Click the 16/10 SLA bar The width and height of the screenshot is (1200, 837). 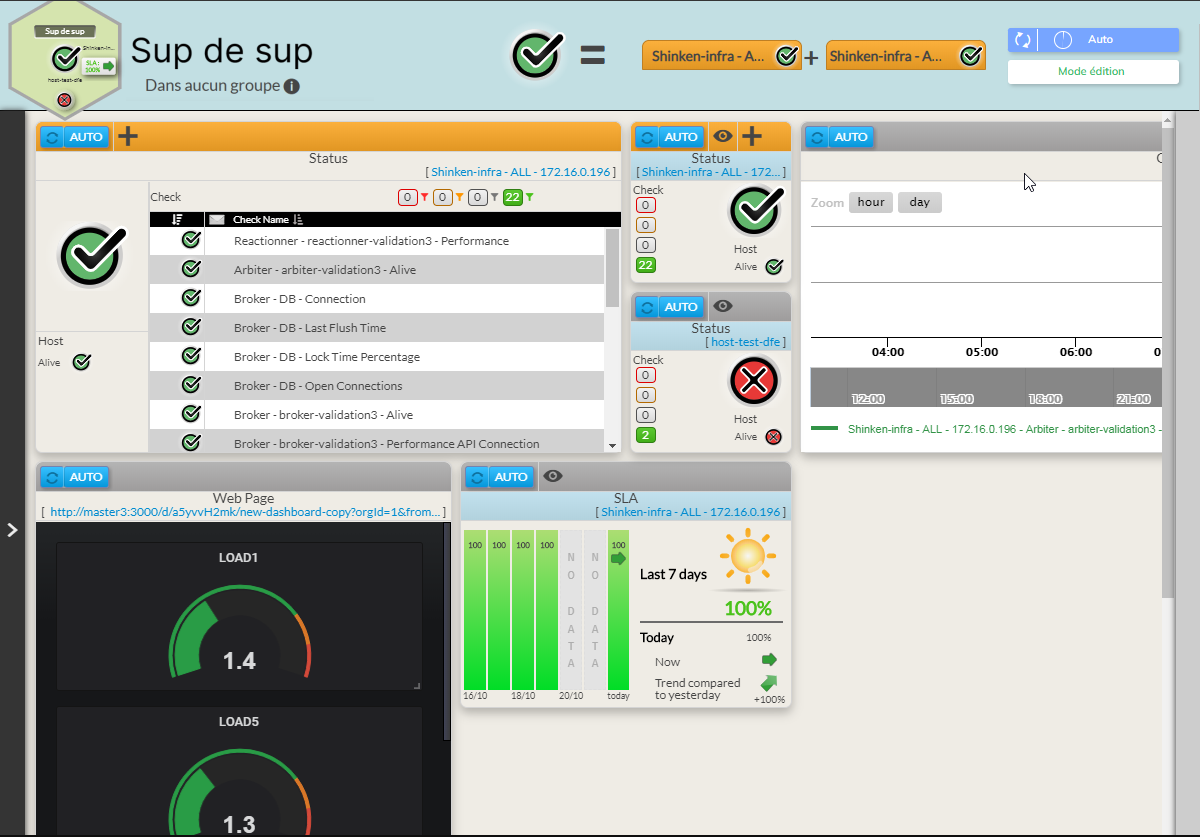coord(474,609)
